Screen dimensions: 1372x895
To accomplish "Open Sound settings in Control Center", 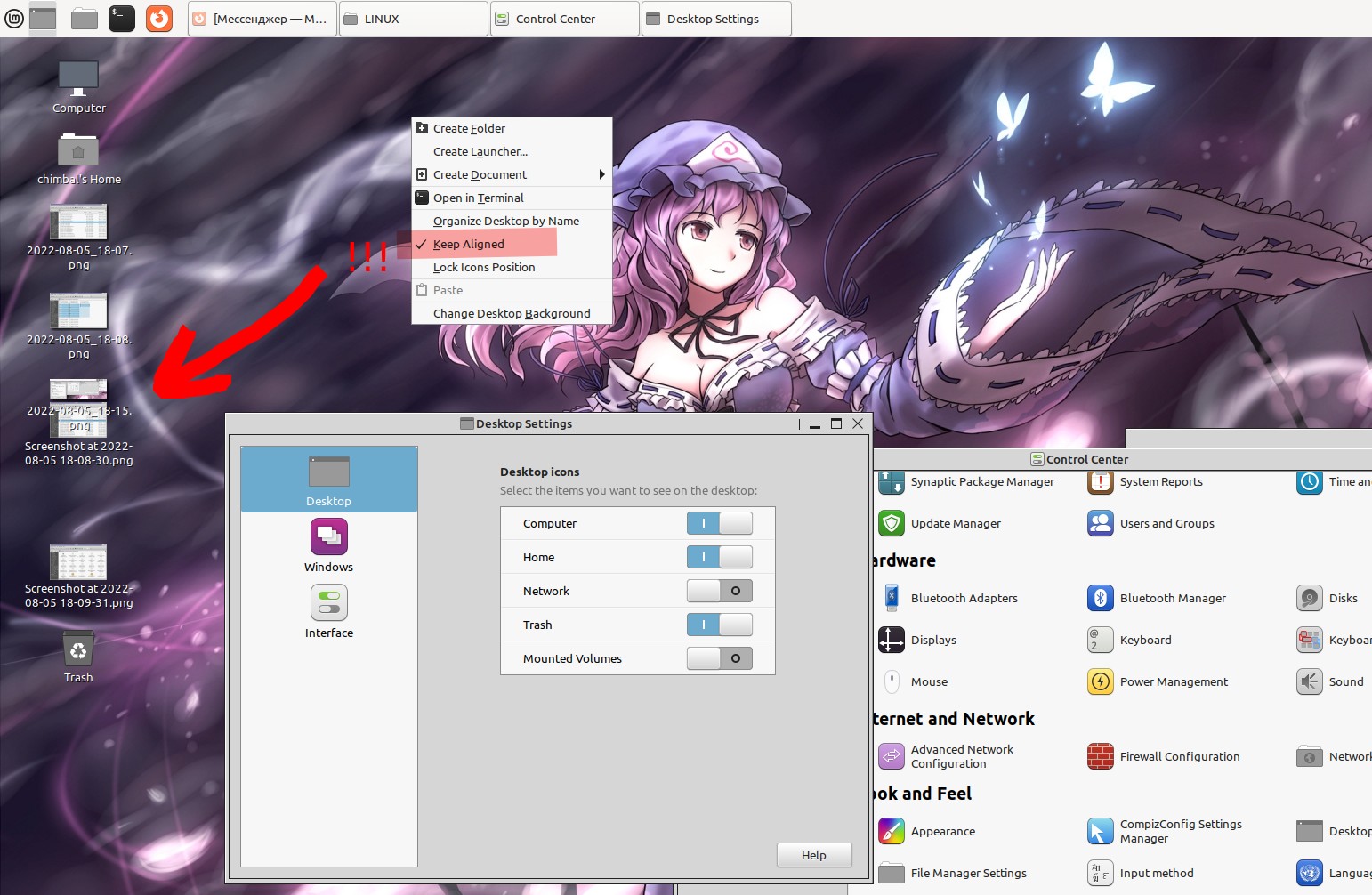I will pos(1331,681).
